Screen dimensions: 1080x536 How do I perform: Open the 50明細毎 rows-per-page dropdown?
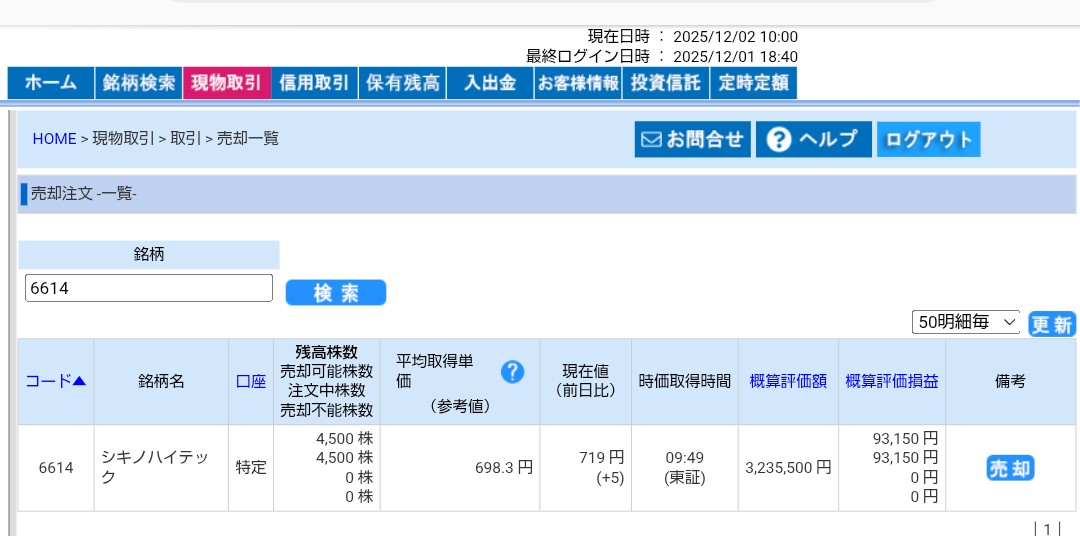point(965,322)
